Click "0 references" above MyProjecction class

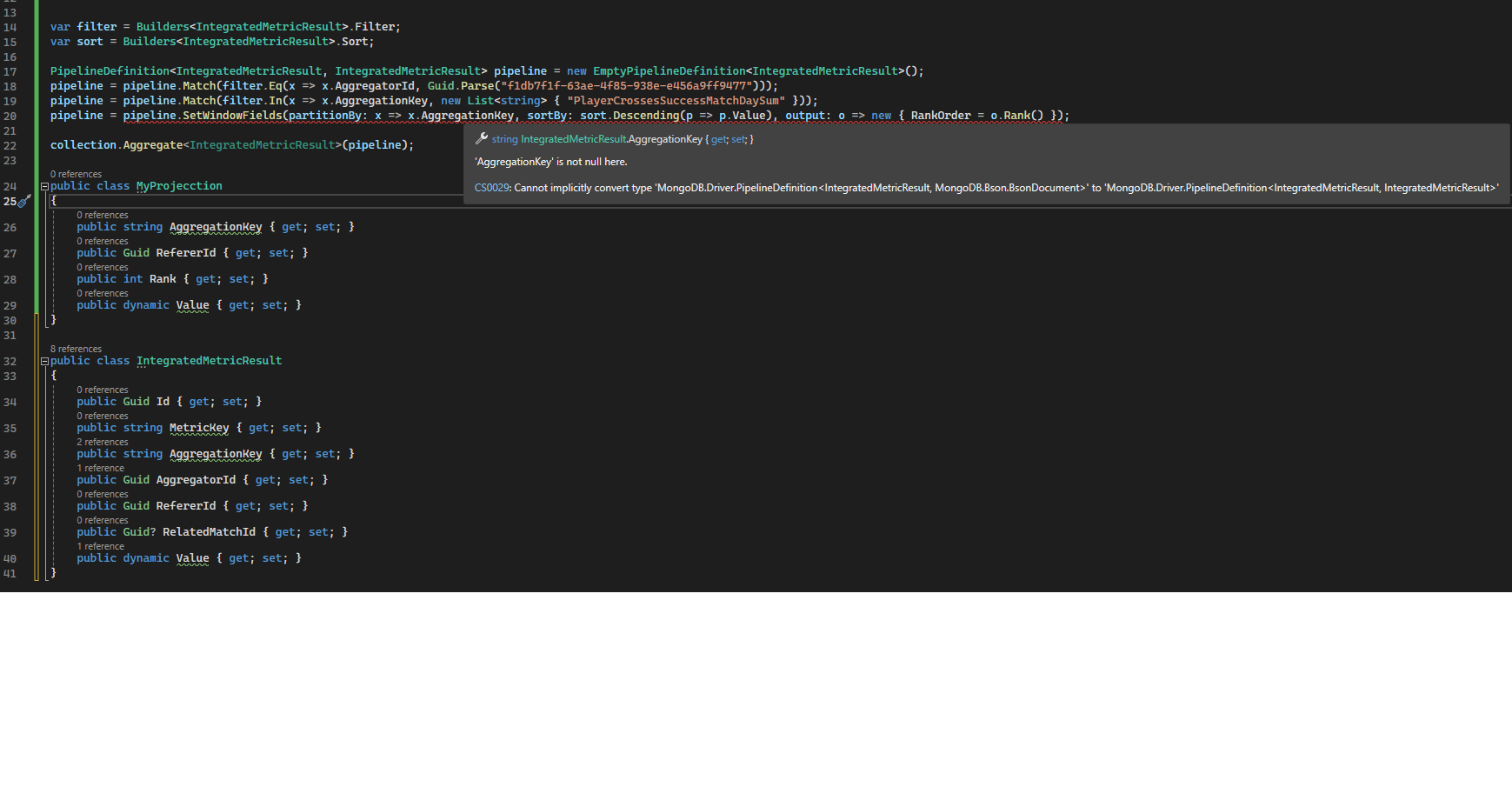76,174
